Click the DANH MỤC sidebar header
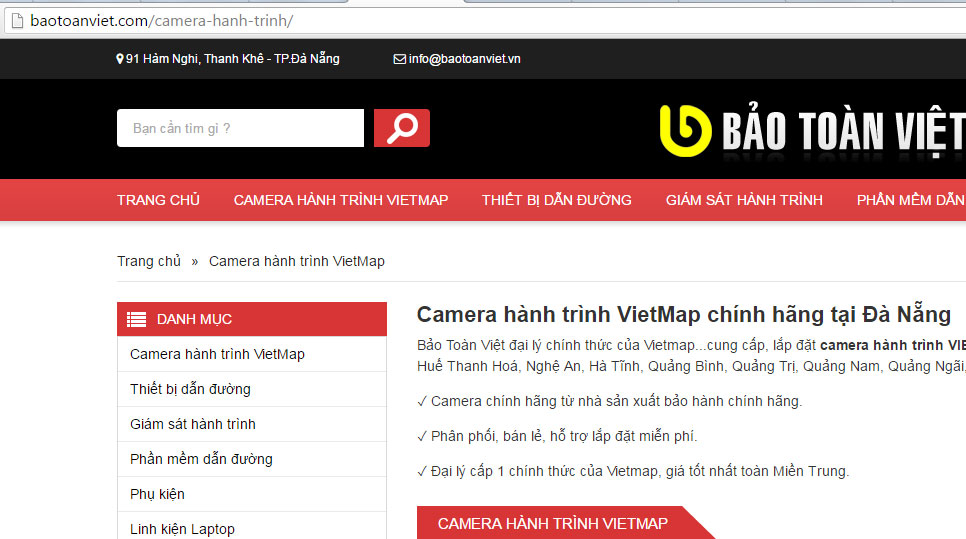Viewport: 966px width, 539px height. click(252, 319)
